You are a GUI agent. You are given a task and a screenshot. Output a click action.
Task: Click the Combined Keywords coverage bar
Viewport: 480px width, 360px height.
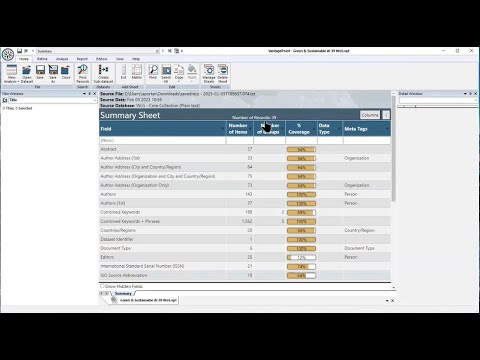coord(301,212)
